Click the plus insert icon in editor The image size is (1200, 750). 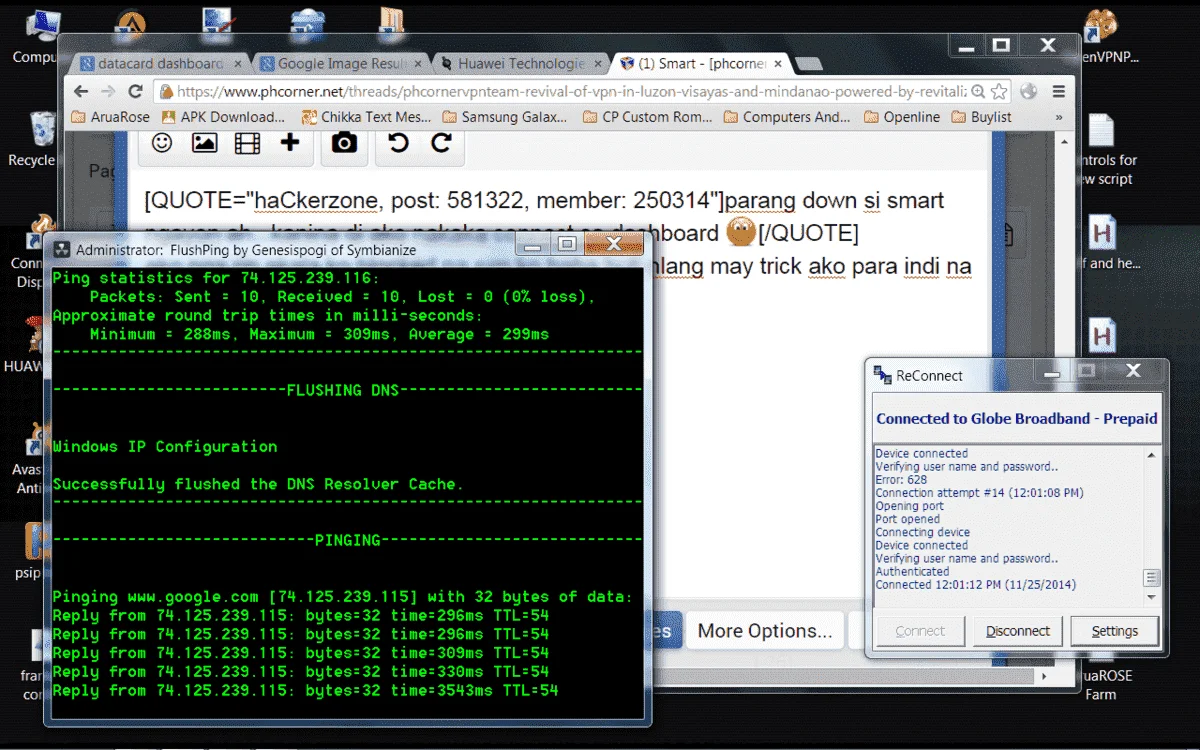click(x=290, y=142)
